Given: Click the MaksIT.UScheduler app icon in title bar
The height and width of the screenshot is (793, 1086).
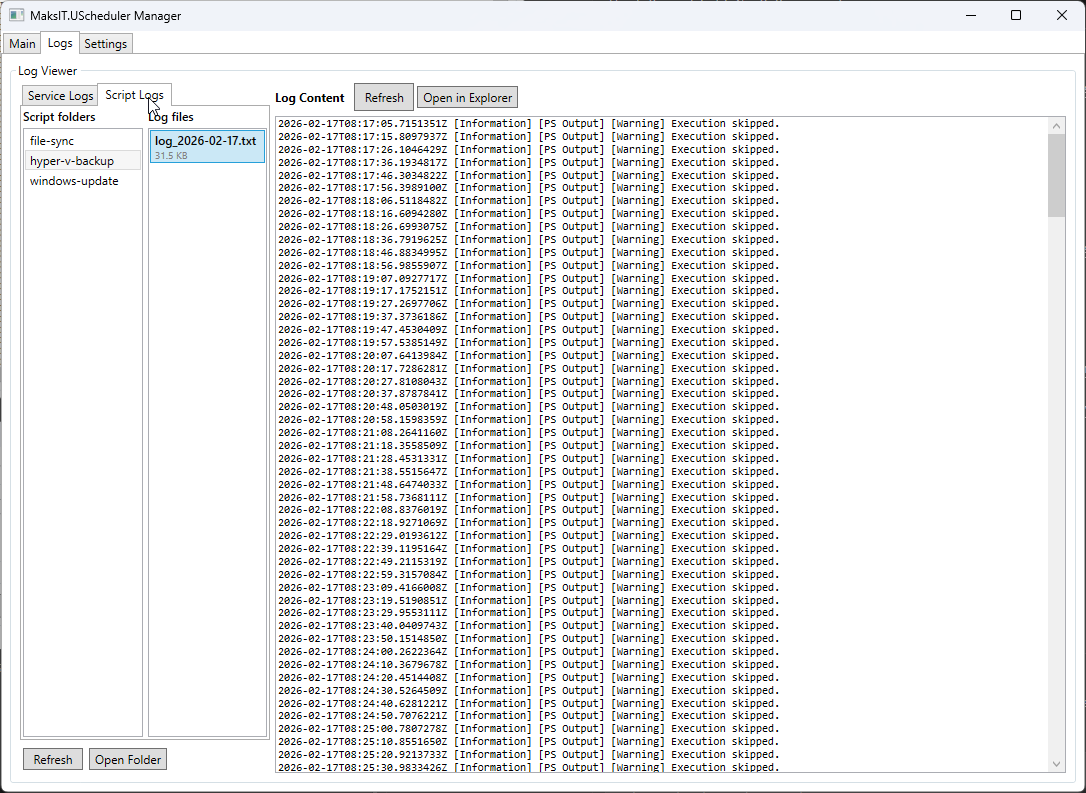Looking at the screenshot, I should tap(16, 16).
